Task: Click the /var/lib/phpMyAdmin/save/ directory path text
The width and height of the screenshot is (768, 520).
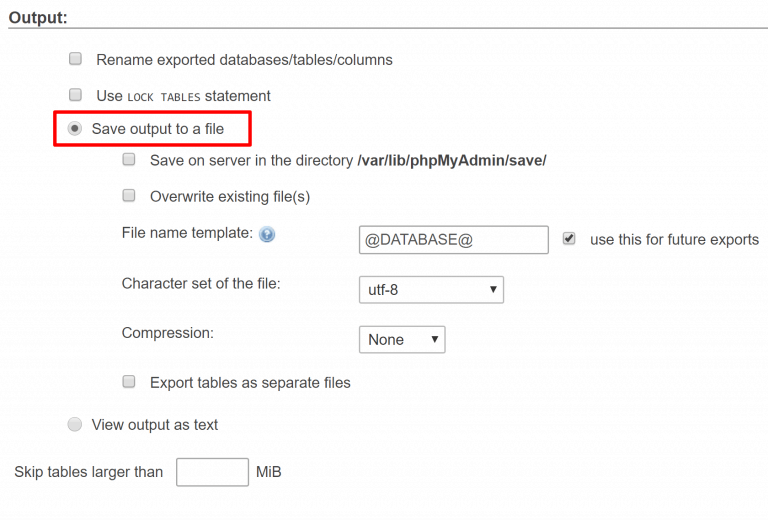Action: 451,160
